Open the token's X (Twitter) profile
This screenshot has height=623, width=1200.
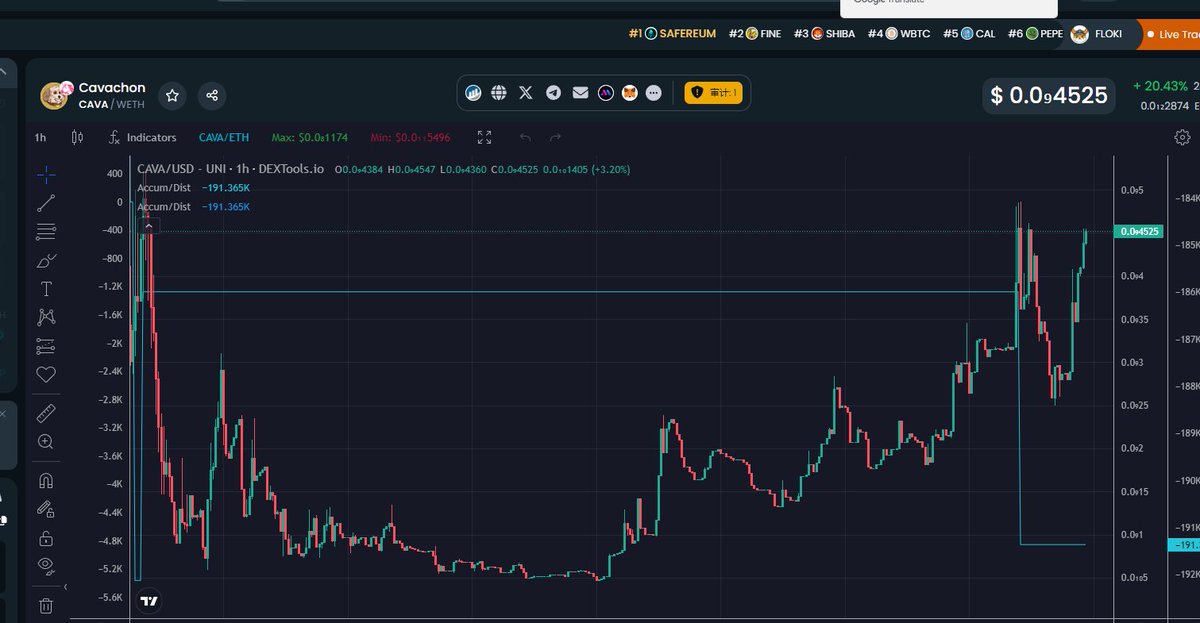click(526, 93)
